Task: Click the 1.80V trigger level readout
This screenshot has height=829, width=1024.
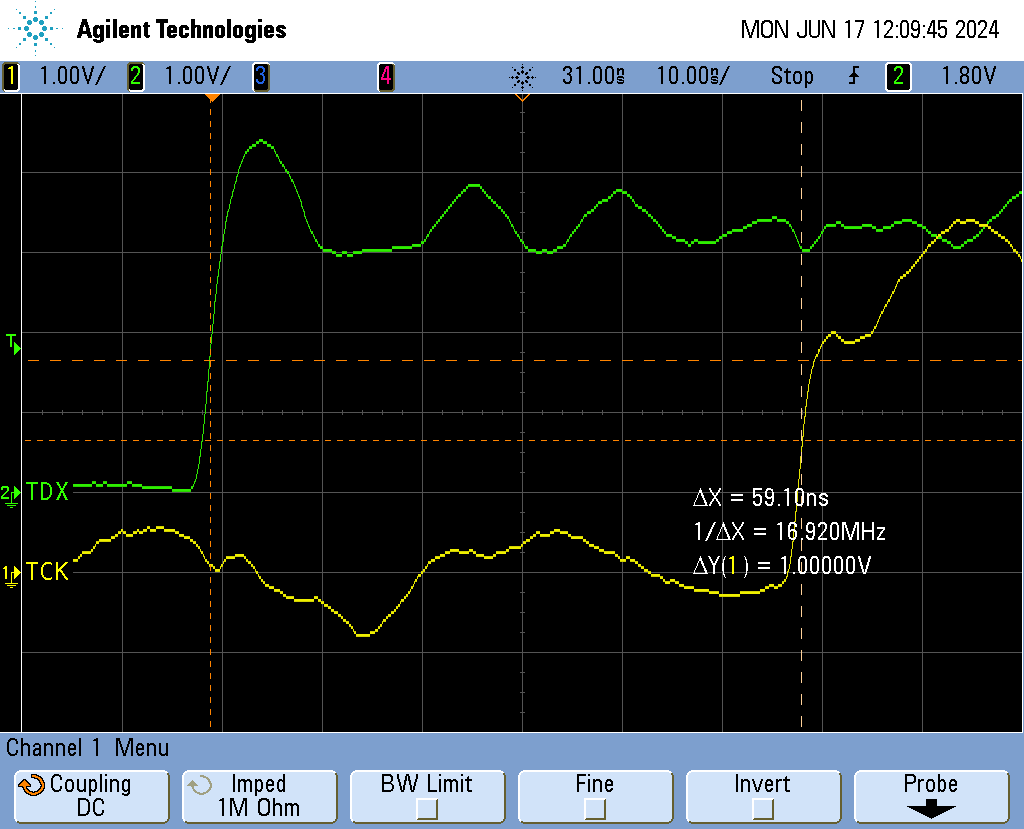Action: (x=968, y=76)
